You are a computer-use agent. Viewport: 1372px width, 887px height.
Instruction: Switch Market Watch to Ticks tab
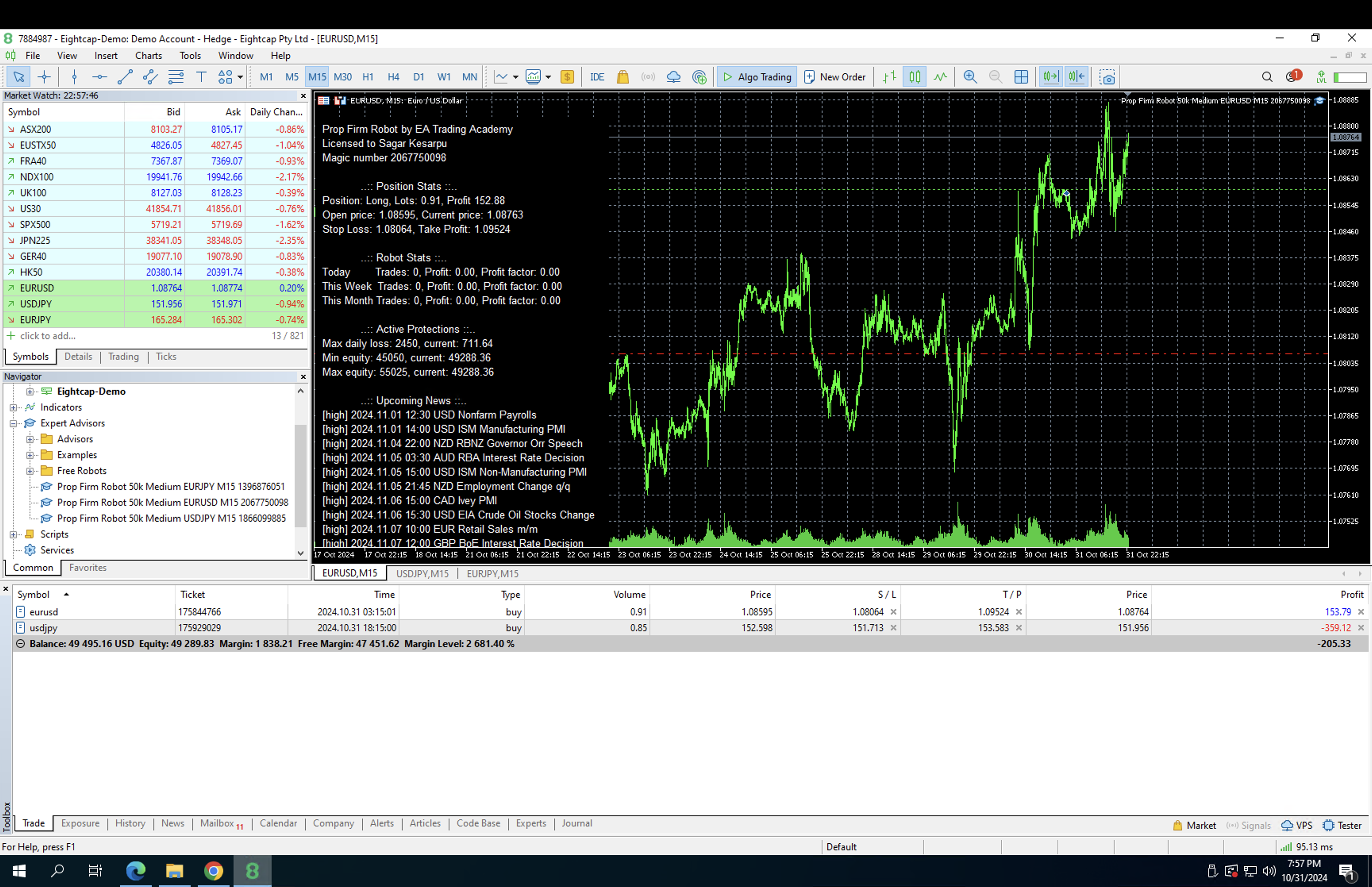point(166,357)
